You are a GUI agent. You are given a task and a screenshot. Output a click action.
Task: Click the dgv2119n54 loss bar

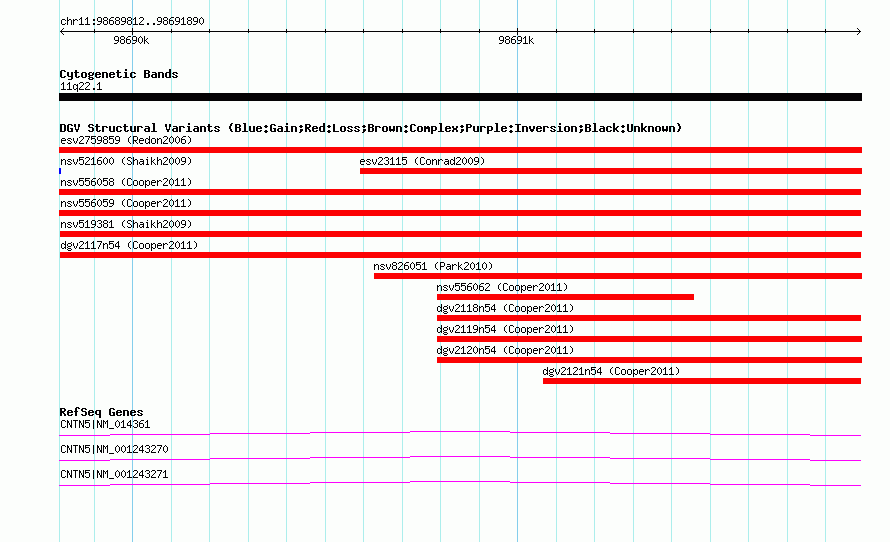[x=649, y=339]
